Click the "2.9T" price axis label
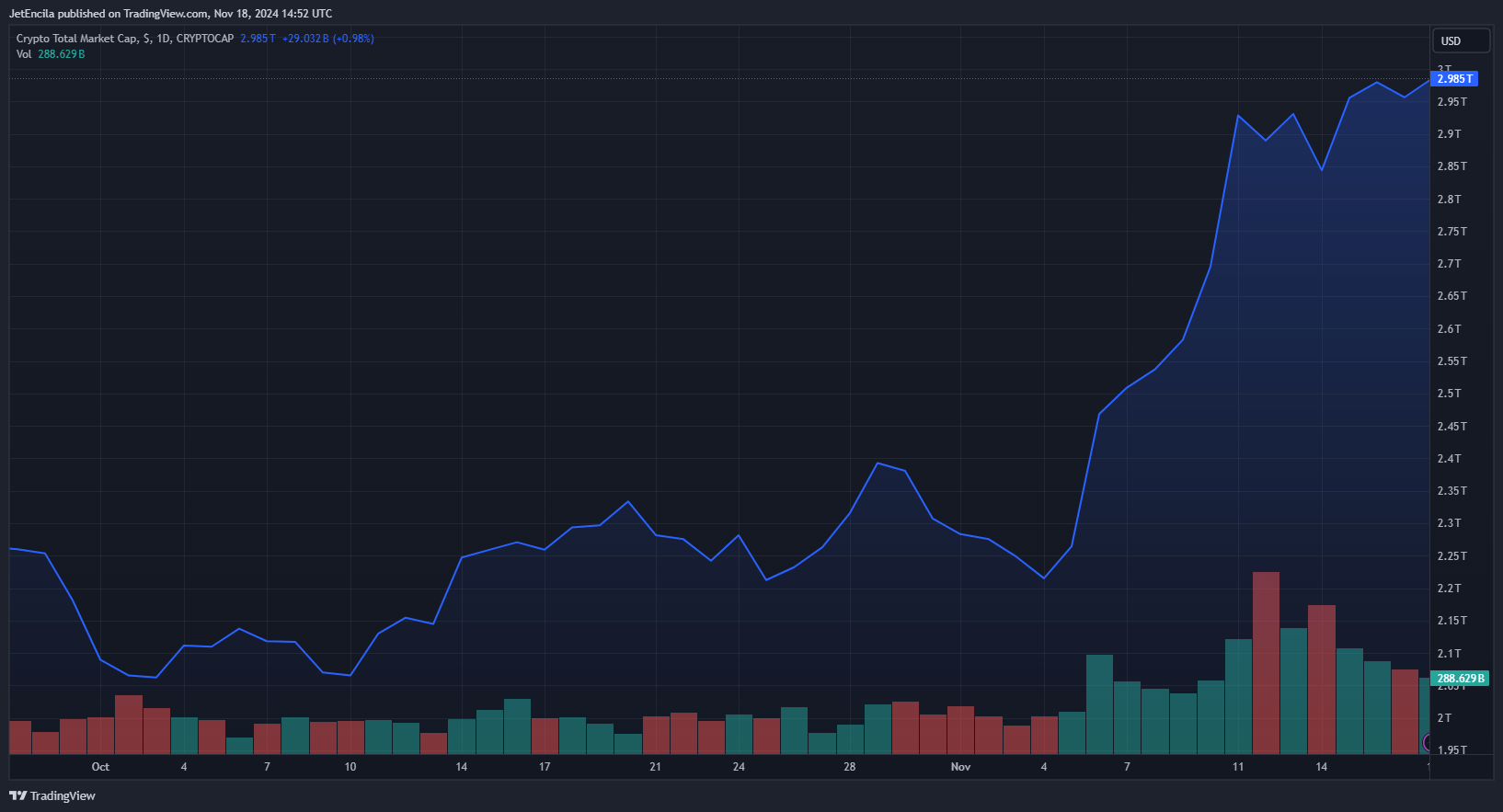 (1450, 134)
